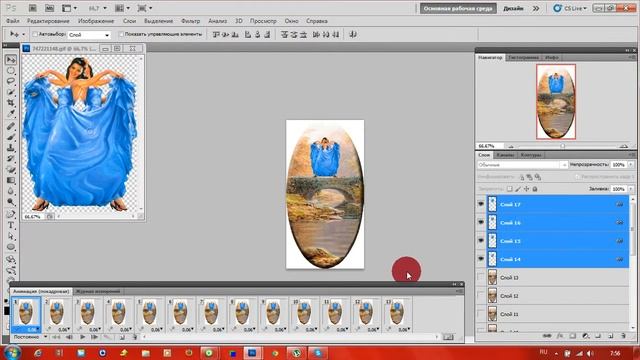Add a layer style via fx icon
Screen dimensions: 640x360
560,336
